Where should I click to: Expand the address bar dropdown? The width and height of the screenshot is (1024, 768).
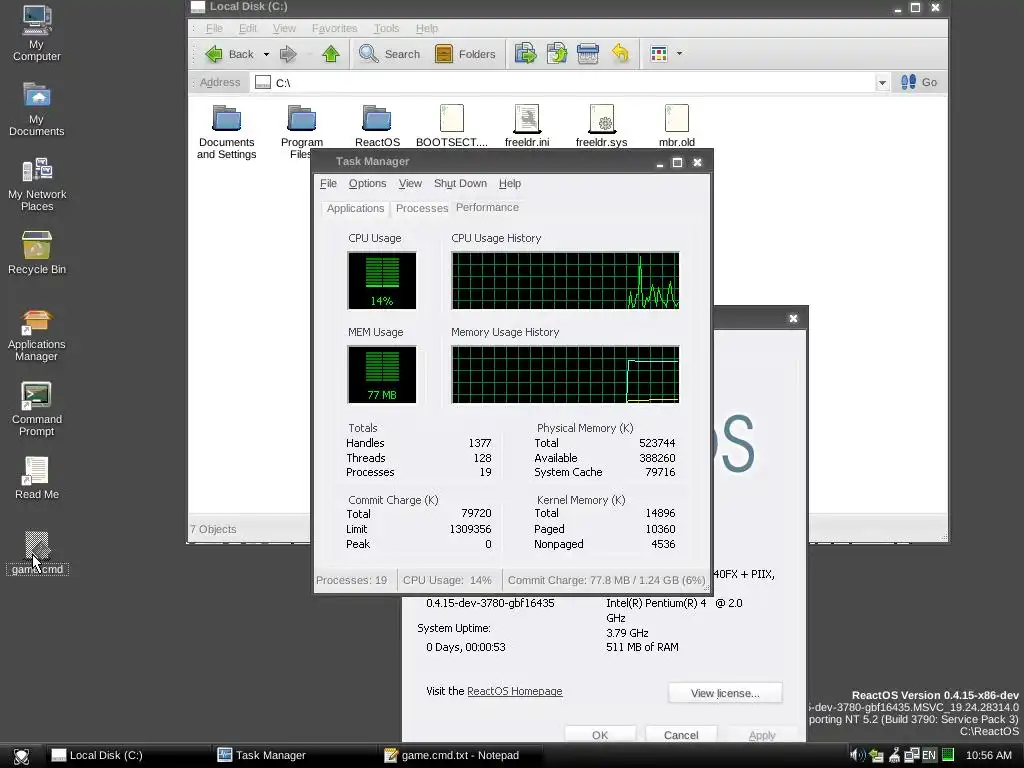pyautogui.click(x=882, y=83)
